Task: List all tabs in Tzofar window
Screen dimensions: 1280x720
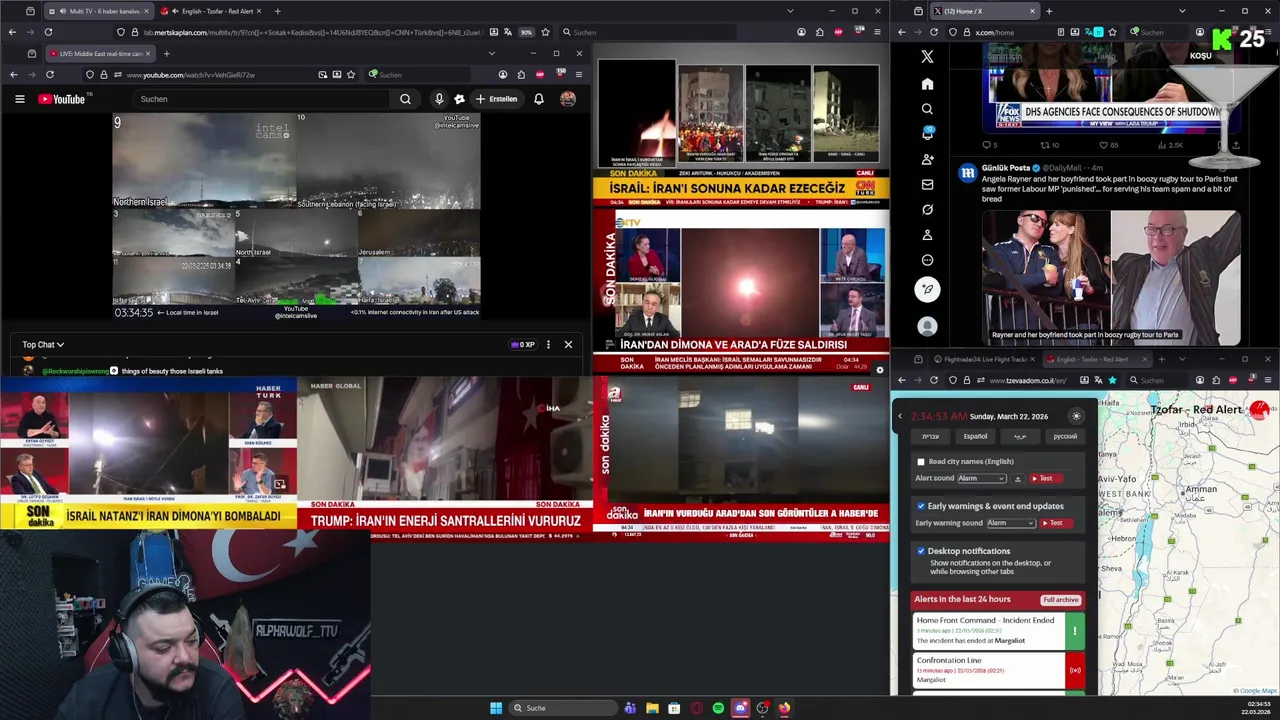Action: (x=1182, y=359)
